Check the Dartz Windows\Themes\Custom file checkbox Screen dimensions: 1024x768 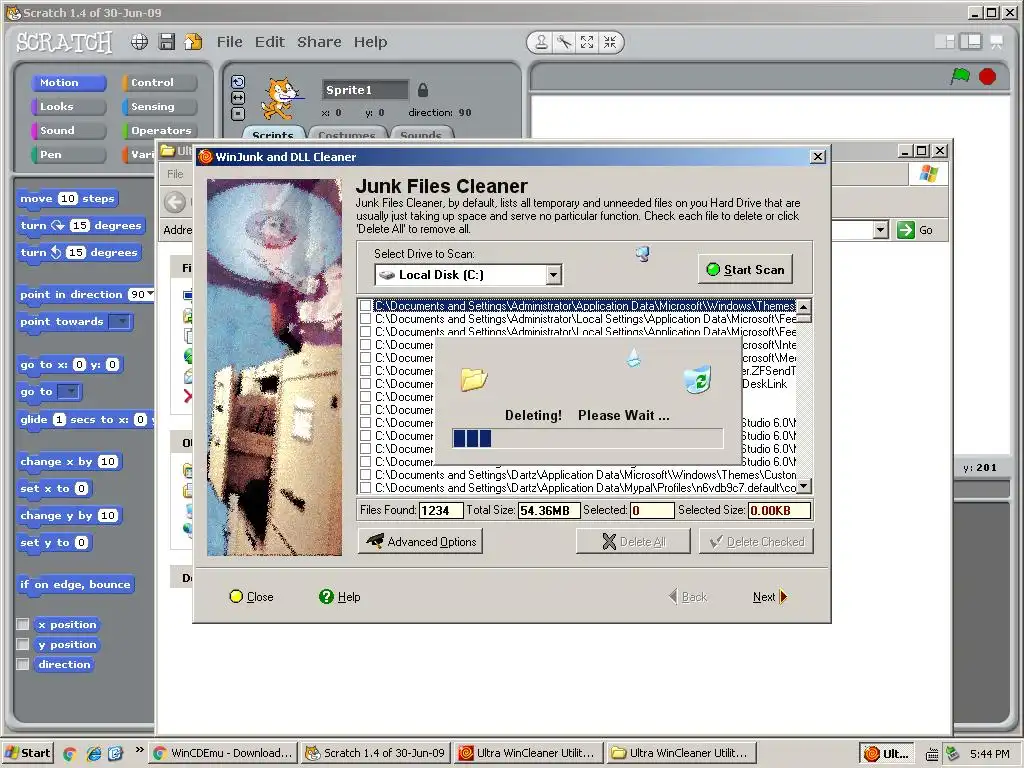pos(366,475)
